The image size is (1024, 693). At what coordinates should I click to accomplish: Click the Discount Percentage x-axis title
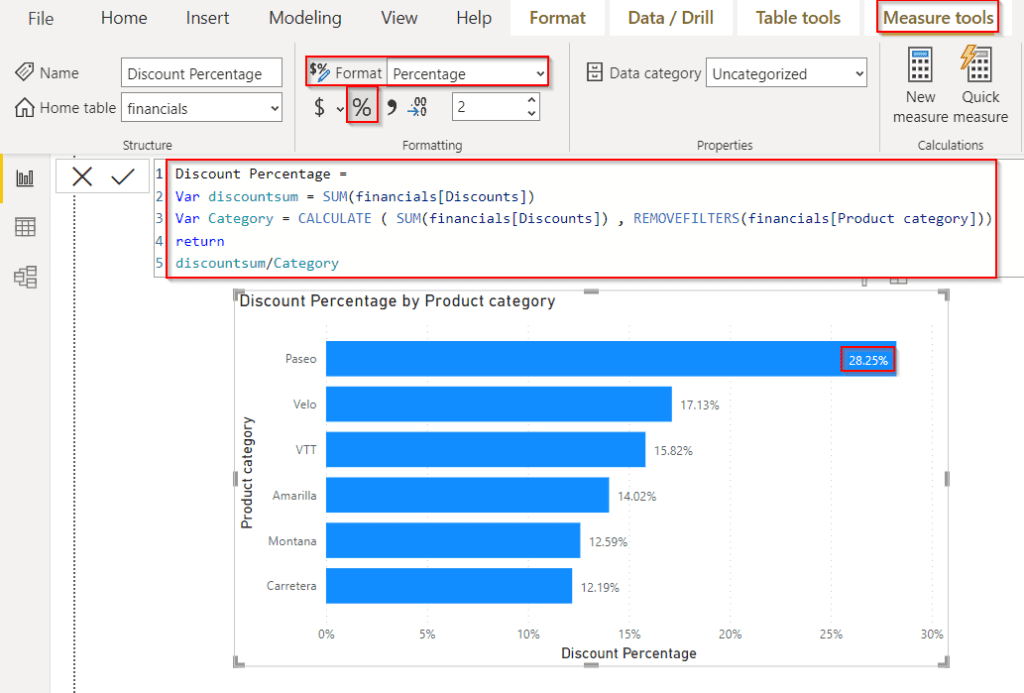[629, 653]
